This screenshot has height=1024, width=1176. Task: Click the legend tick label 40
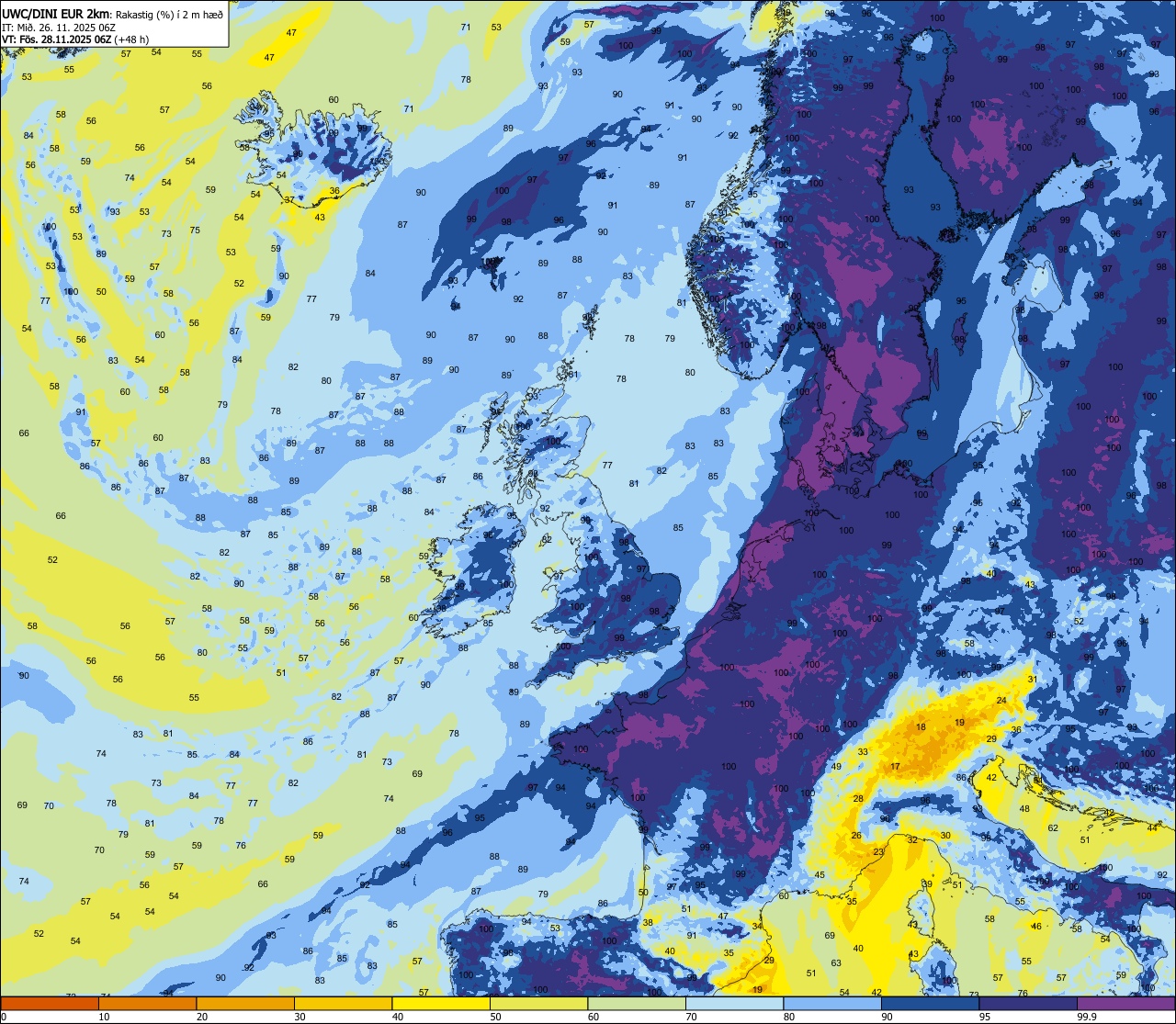coord(398,1017)
